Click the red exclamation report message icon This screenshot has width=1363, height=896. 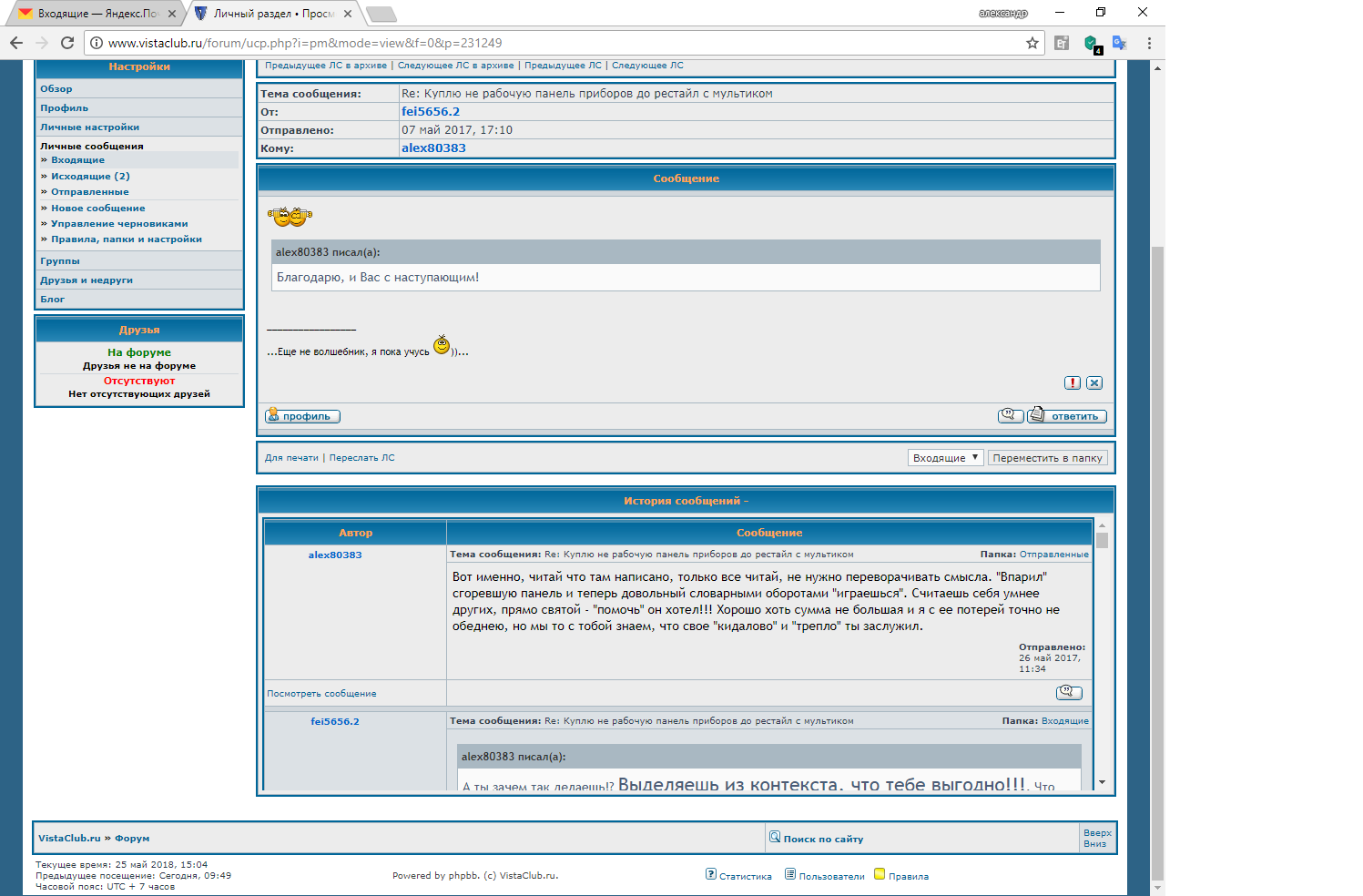1073,383
